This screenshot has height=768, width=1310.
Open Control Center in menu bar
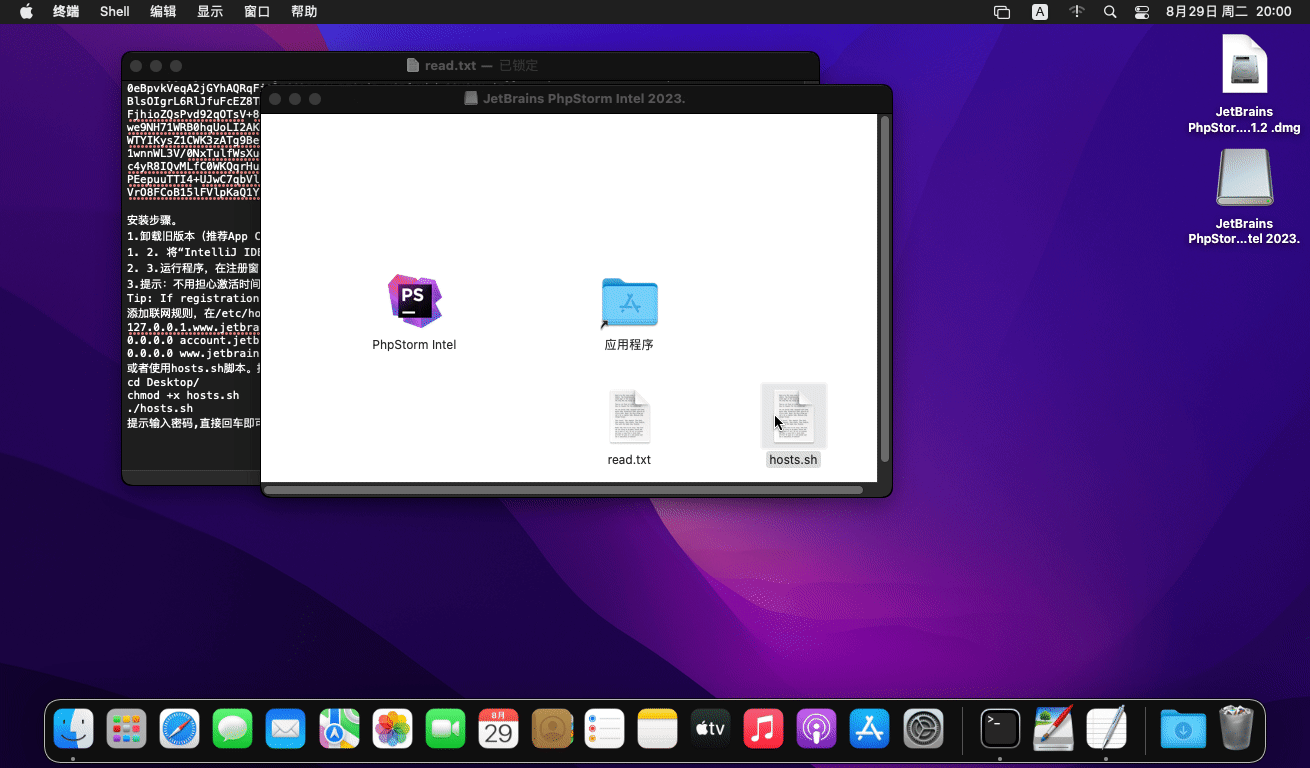[1142, 12]
